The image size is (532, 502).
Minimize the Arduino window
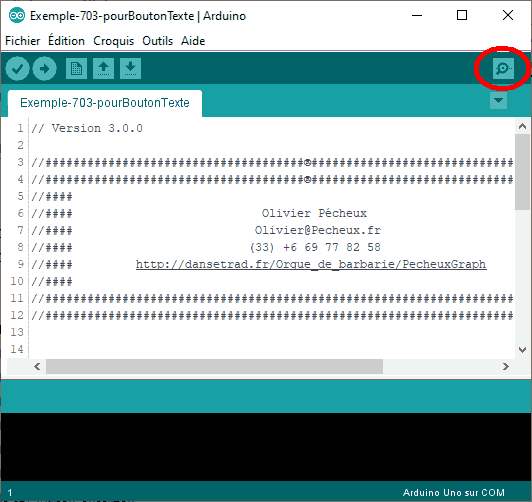pos(417,16)
